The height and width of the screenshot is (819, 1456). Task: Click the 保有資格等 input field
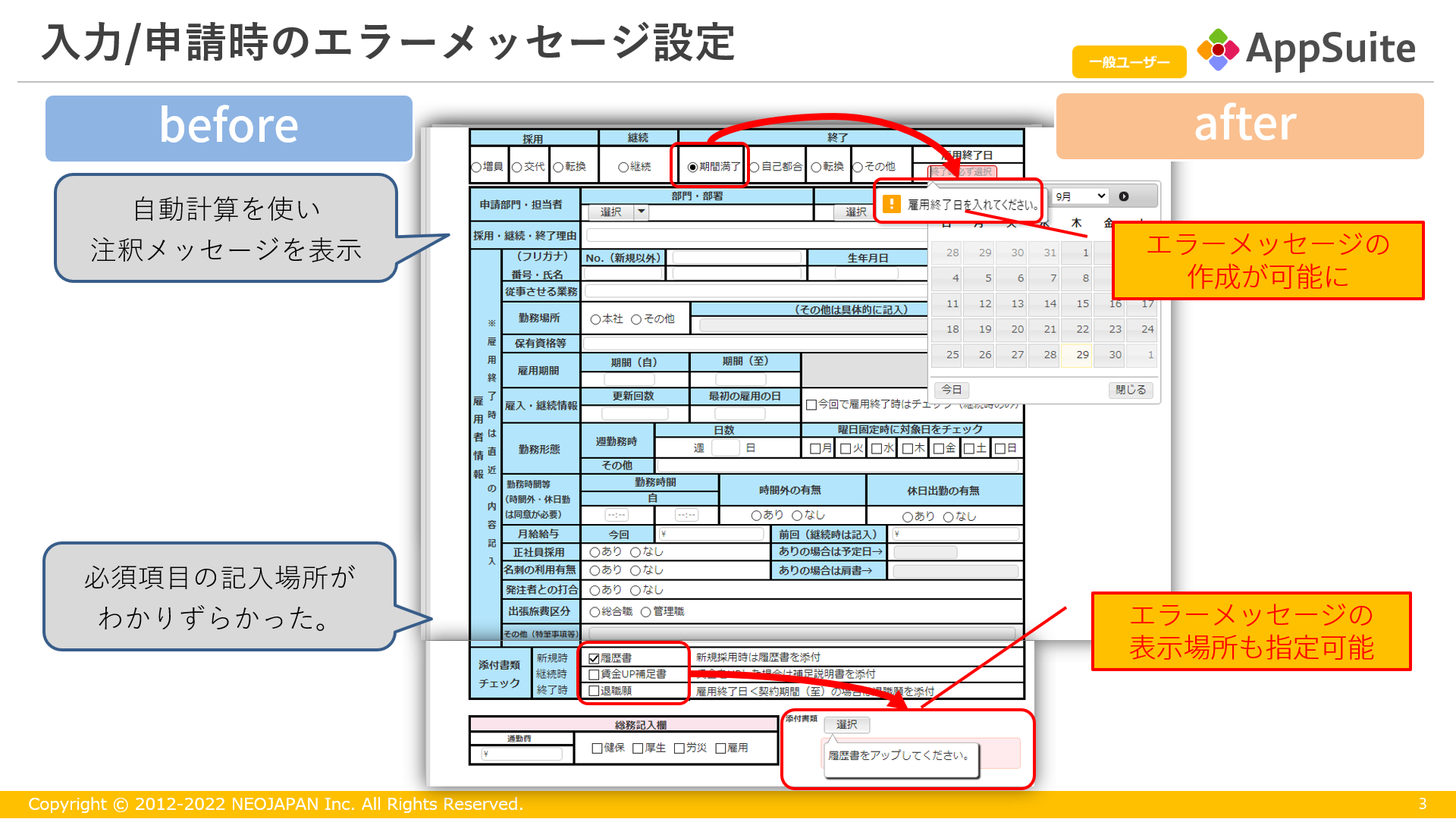[x=756, y=344]
